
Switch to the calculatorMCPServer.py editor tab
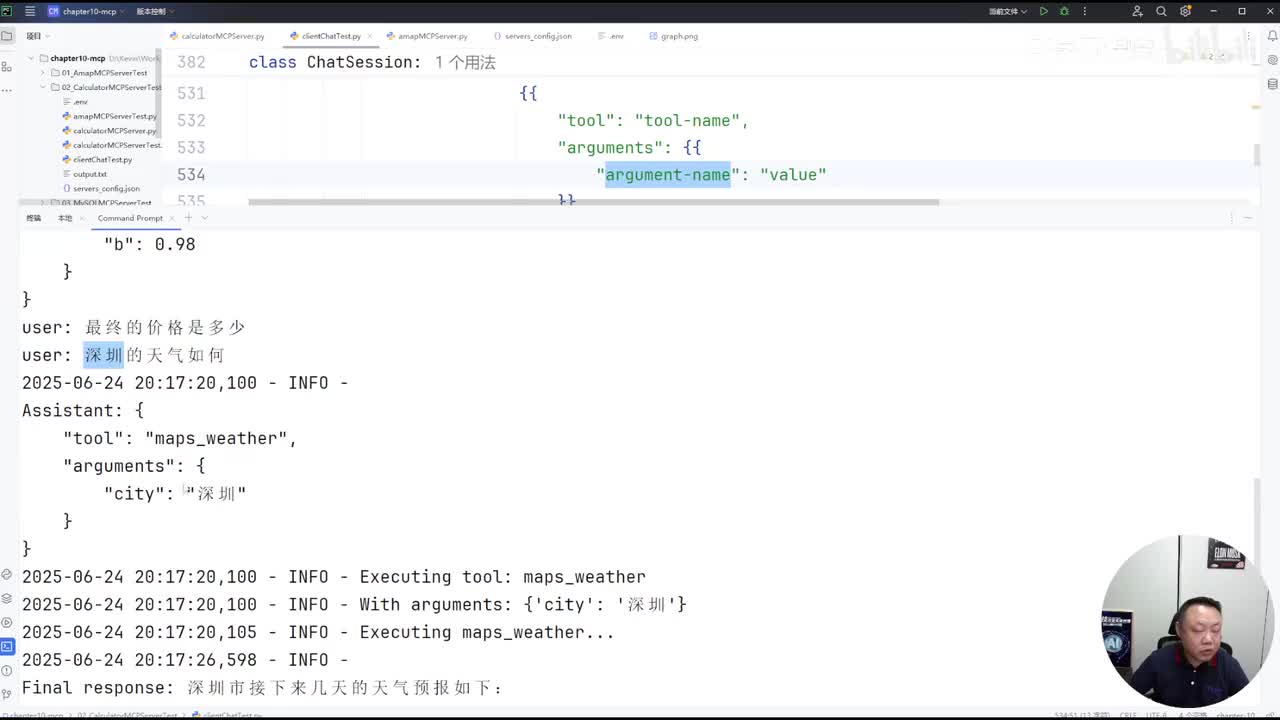(217, 36)
